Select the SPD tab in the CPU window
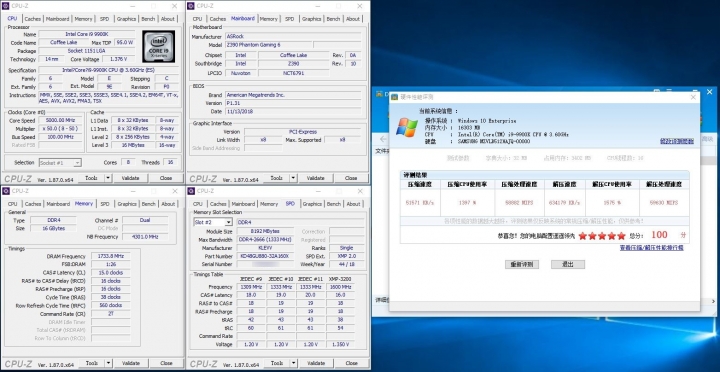Viewport: 720px width, 372px height. [x=105, y=19]
